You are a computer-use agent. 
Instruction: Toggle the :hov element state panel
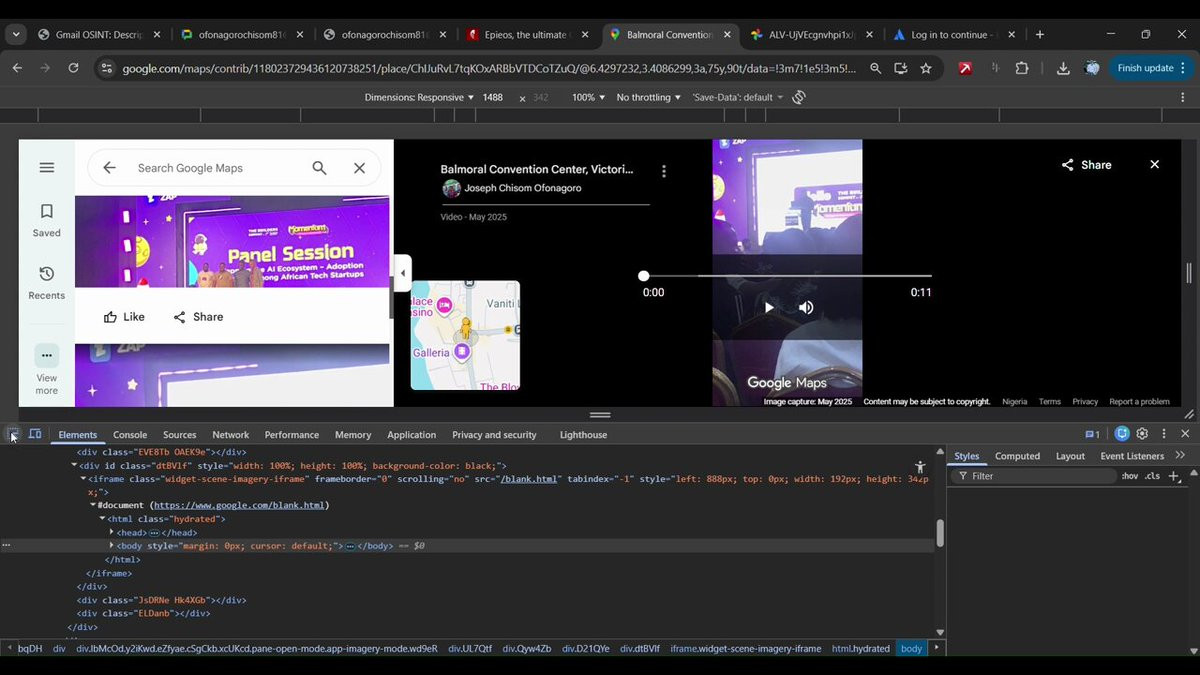point(1130,476)
